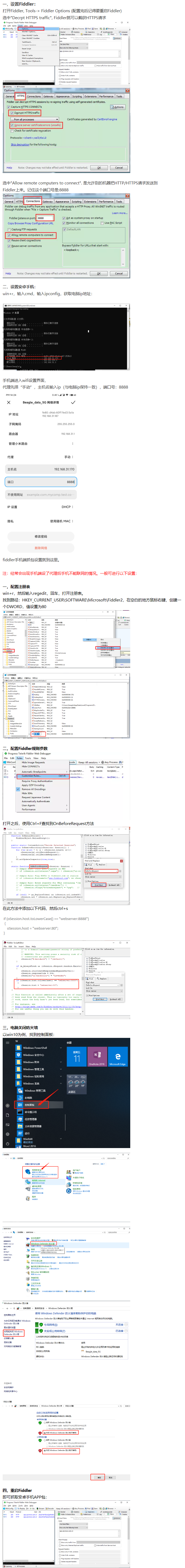Switch to Connections tab in second Options dialog
This screenshot has width=185, height=1568.
pyautogui.click(x=33, y=201)
